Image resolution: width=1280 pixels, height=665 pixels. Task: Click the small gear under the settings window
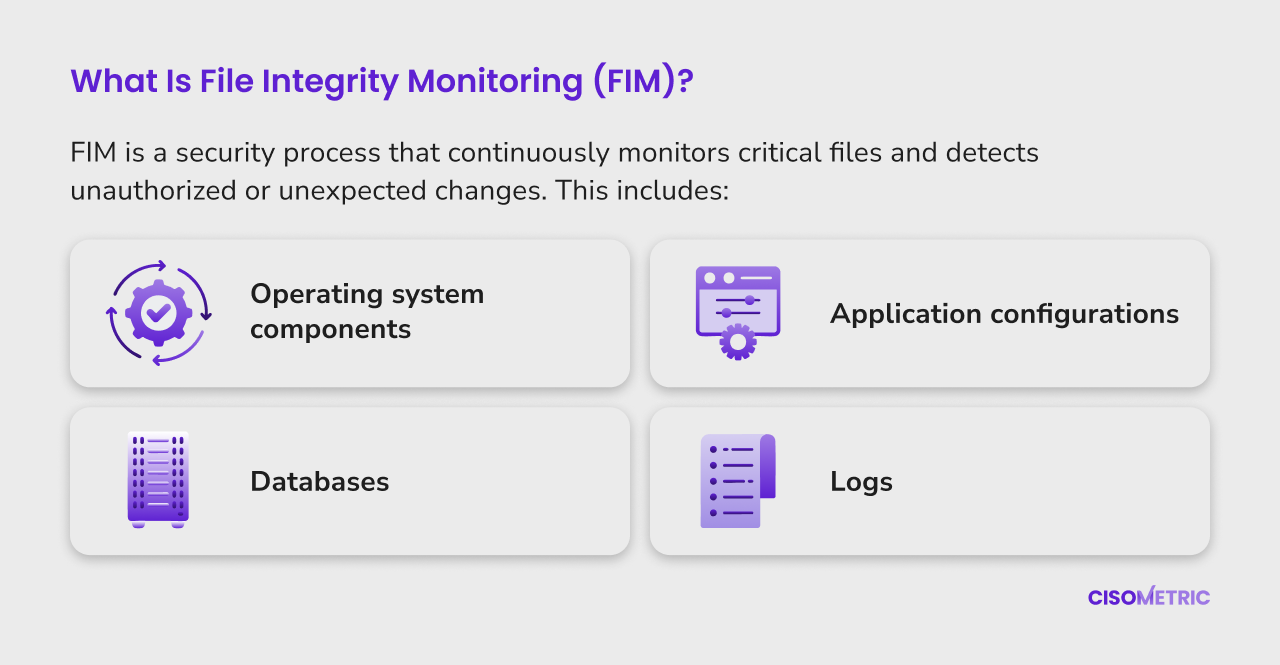[738, 342]
